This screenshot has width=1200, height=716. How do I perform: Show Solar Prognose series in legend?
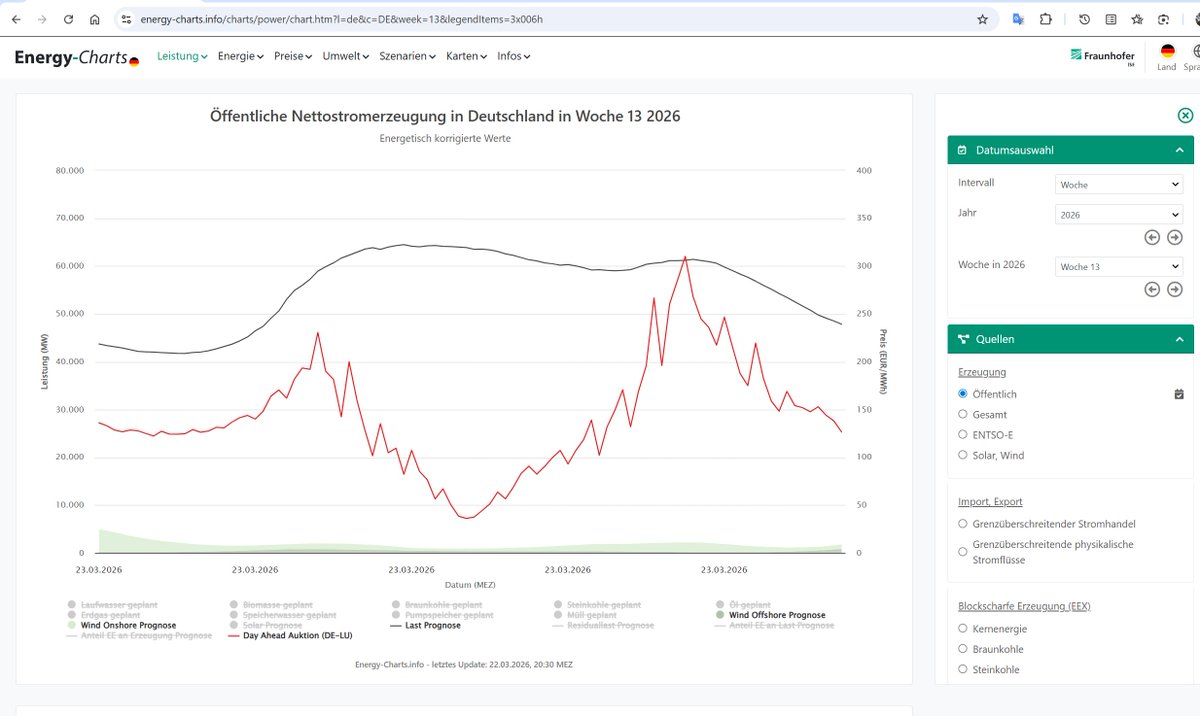tap(265, 625)
